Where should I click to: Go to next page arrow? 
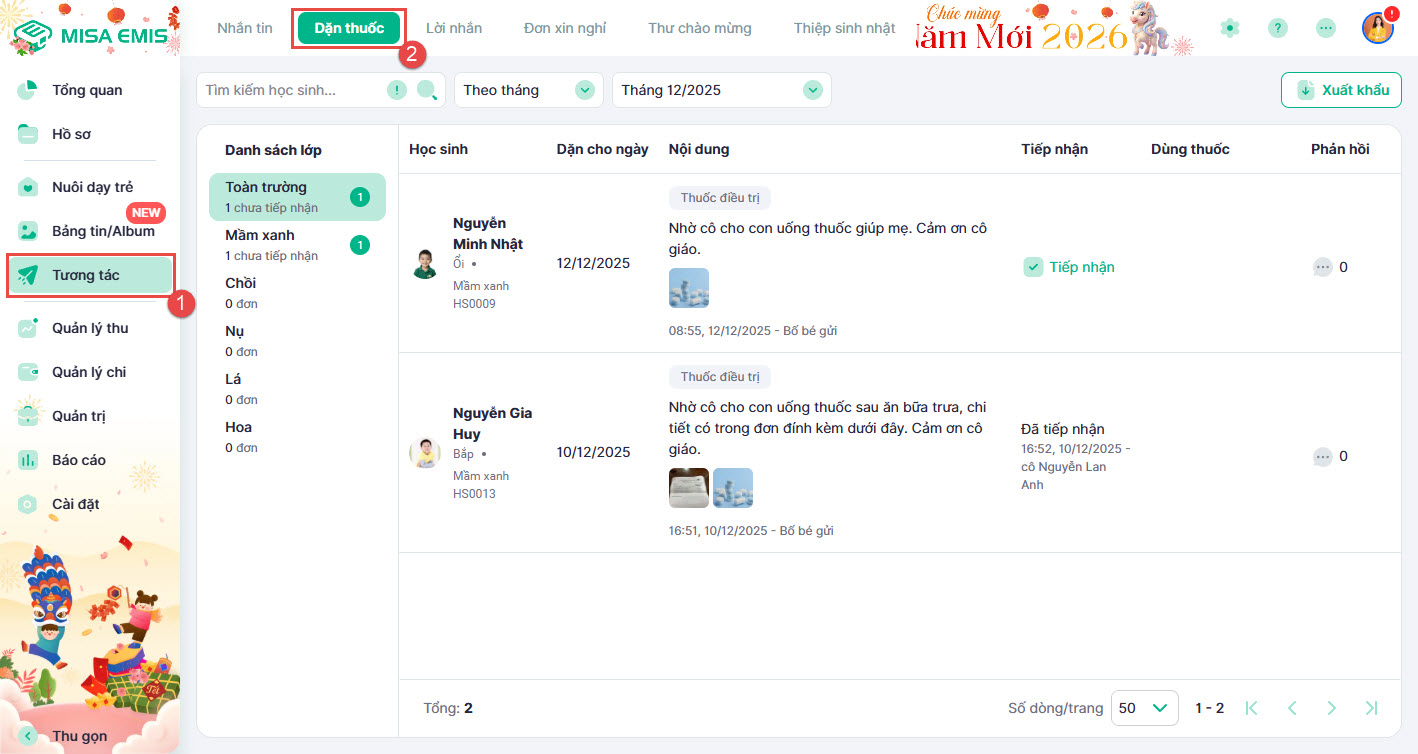(1331, 708)
